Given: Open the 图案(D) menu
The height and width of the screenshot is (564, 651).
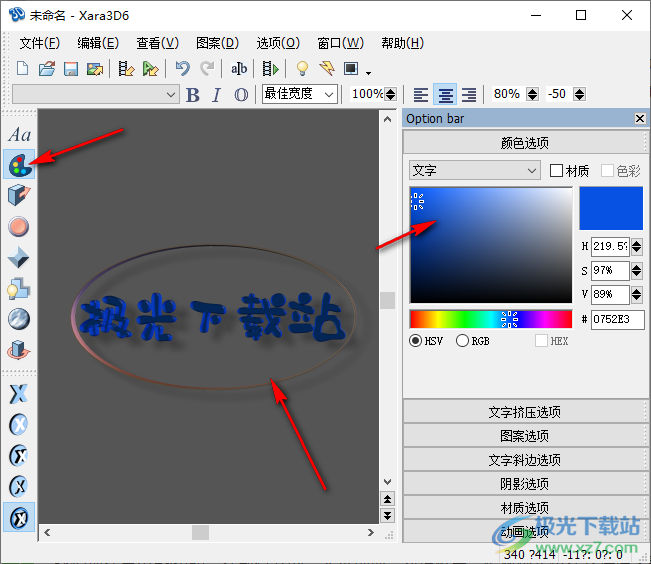Looking at the screenshot, I should (x=217, y=43).
